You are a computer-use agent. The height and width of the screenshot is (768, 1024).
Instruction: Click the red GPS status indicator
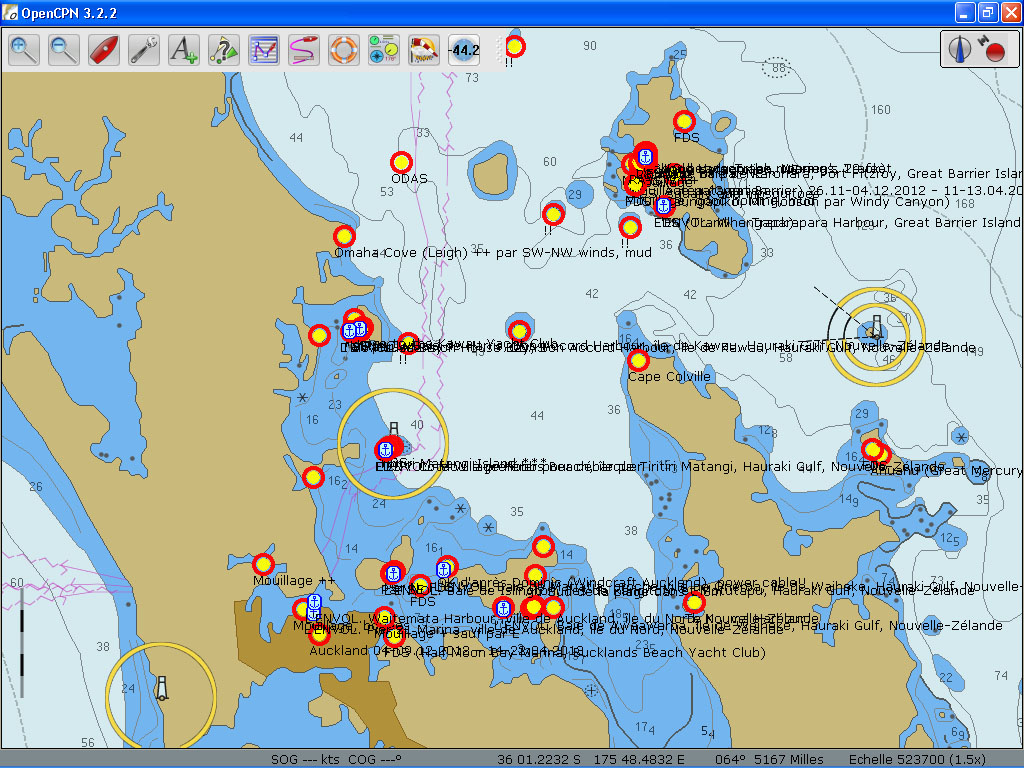click(995, 52)
